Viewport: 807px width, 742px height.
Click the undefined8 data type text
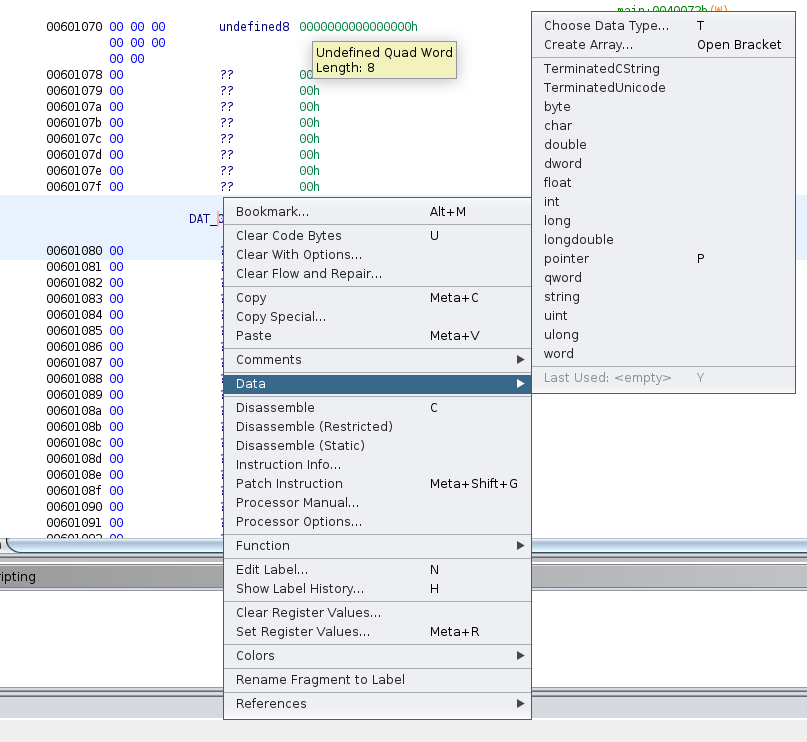[x=254, y=27]
